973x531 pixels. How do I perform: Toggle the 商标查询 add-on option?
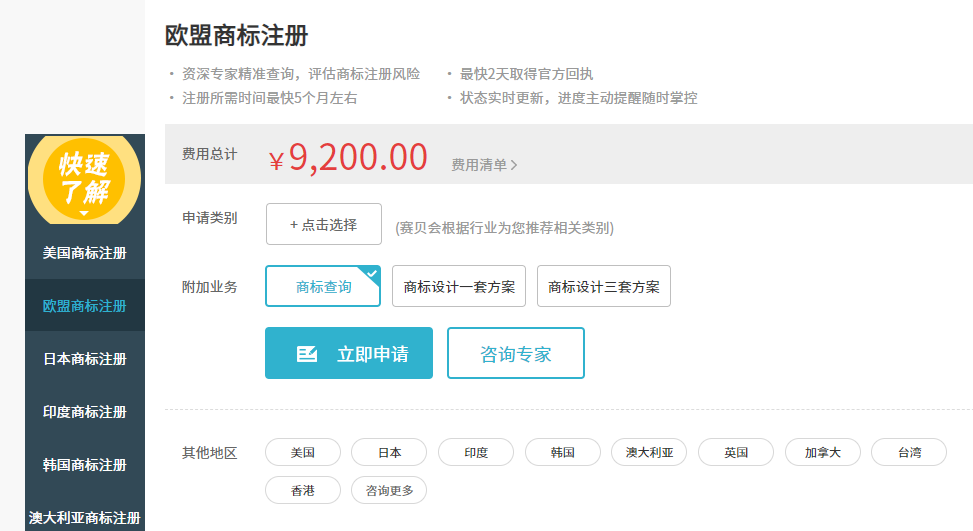click(x=323, y=286)
